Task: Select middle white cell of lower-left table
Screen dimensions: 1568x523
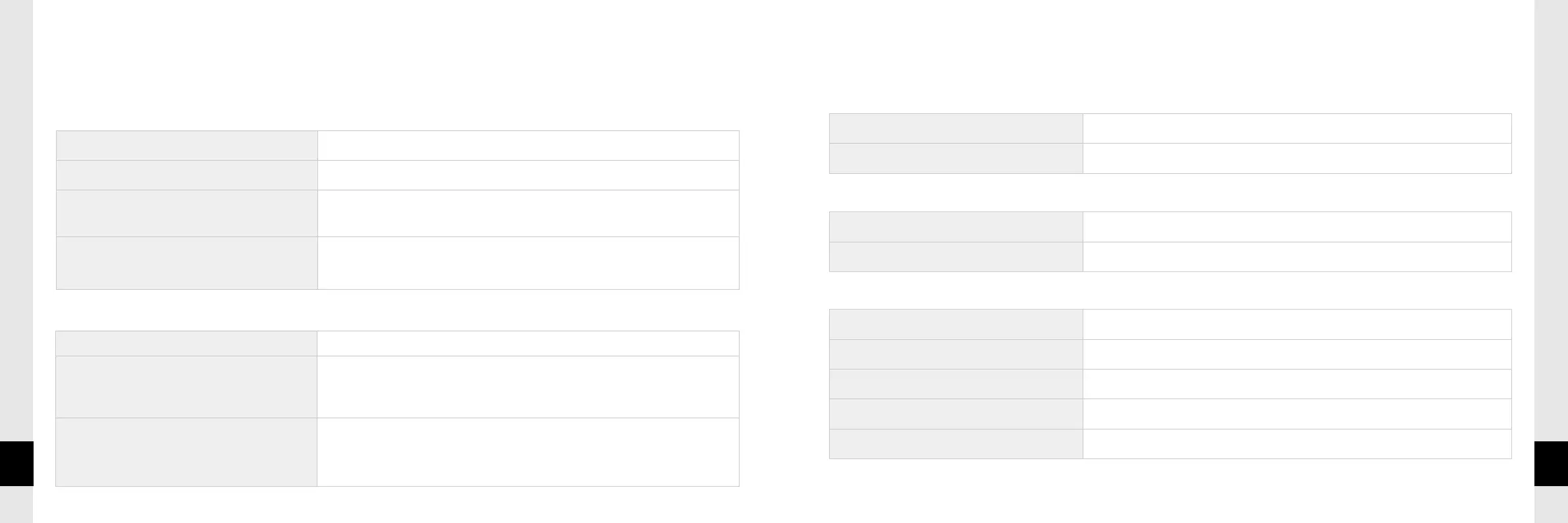Action: click(x=528, y=387)
